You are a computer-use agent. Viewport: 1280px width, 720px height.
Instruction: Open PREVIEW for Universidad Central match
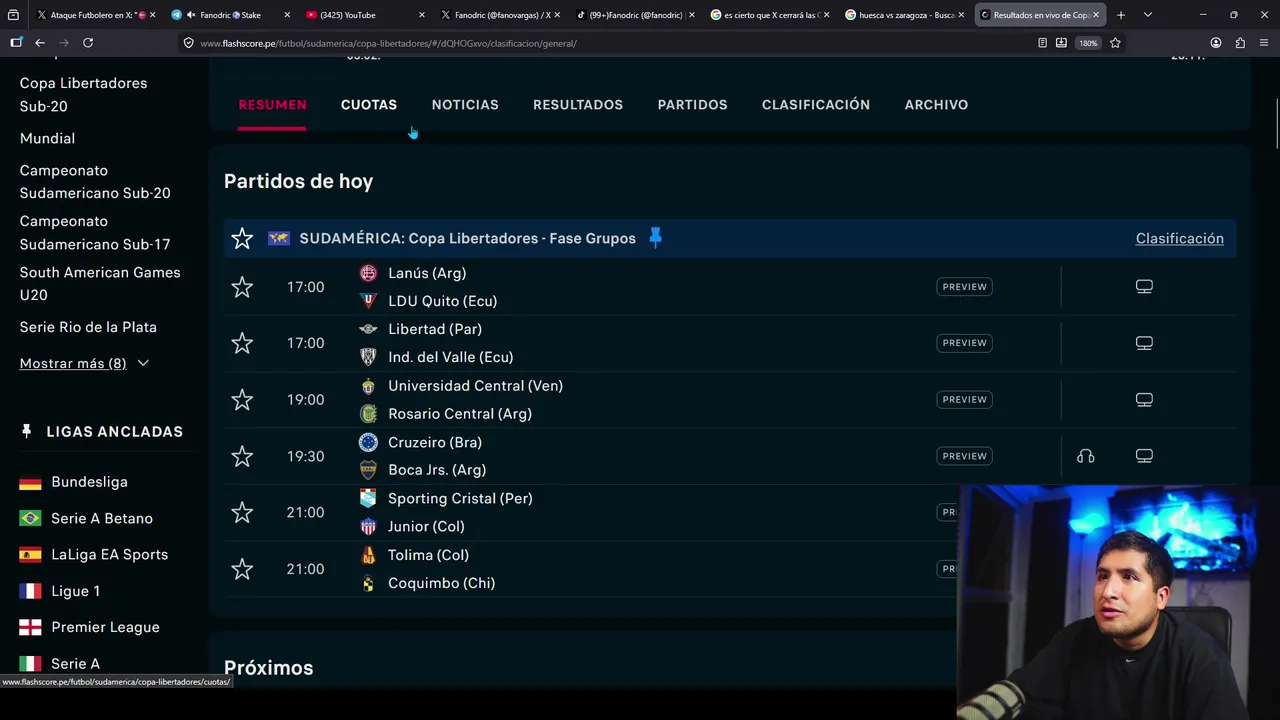(964, 400)
